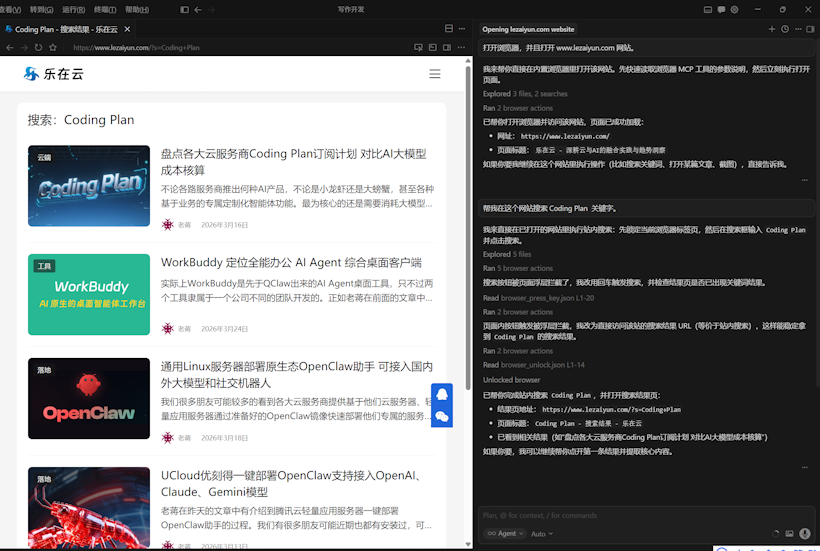
Task: Expand Explored 3 files, 2 searches
Action: point(525,94)
